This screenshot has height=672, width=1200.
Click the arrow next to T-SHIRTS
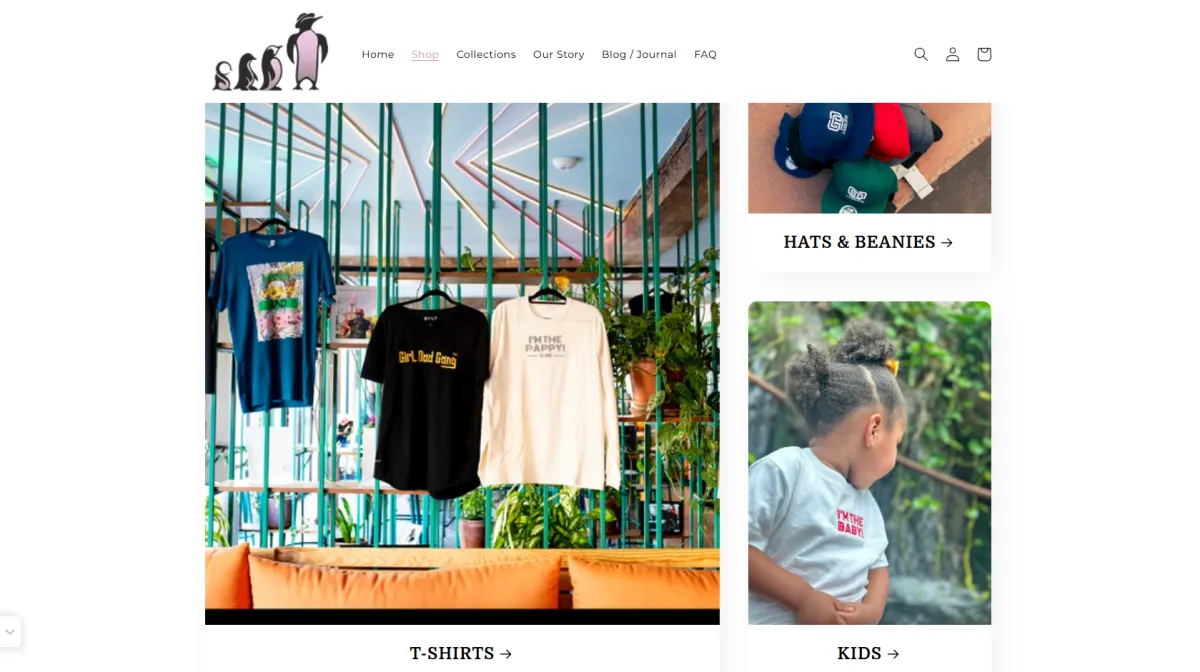506,654
